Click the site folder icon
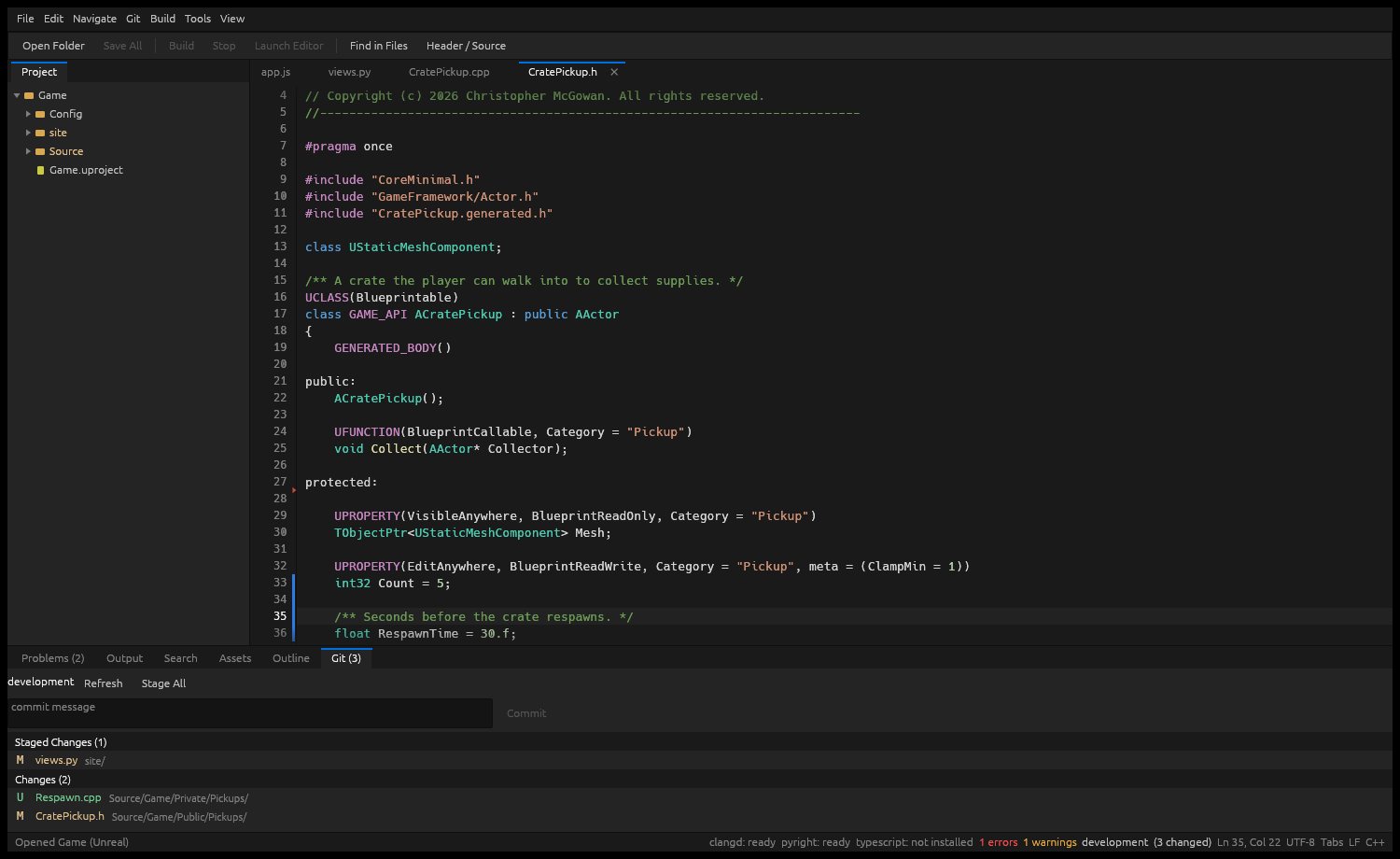 [40, 133]
